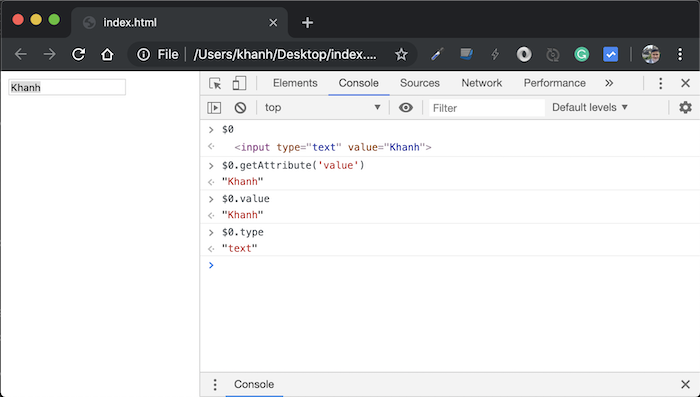Click the Khanh text input on page
Screen dimensions: 700x397
coord(67,87)
